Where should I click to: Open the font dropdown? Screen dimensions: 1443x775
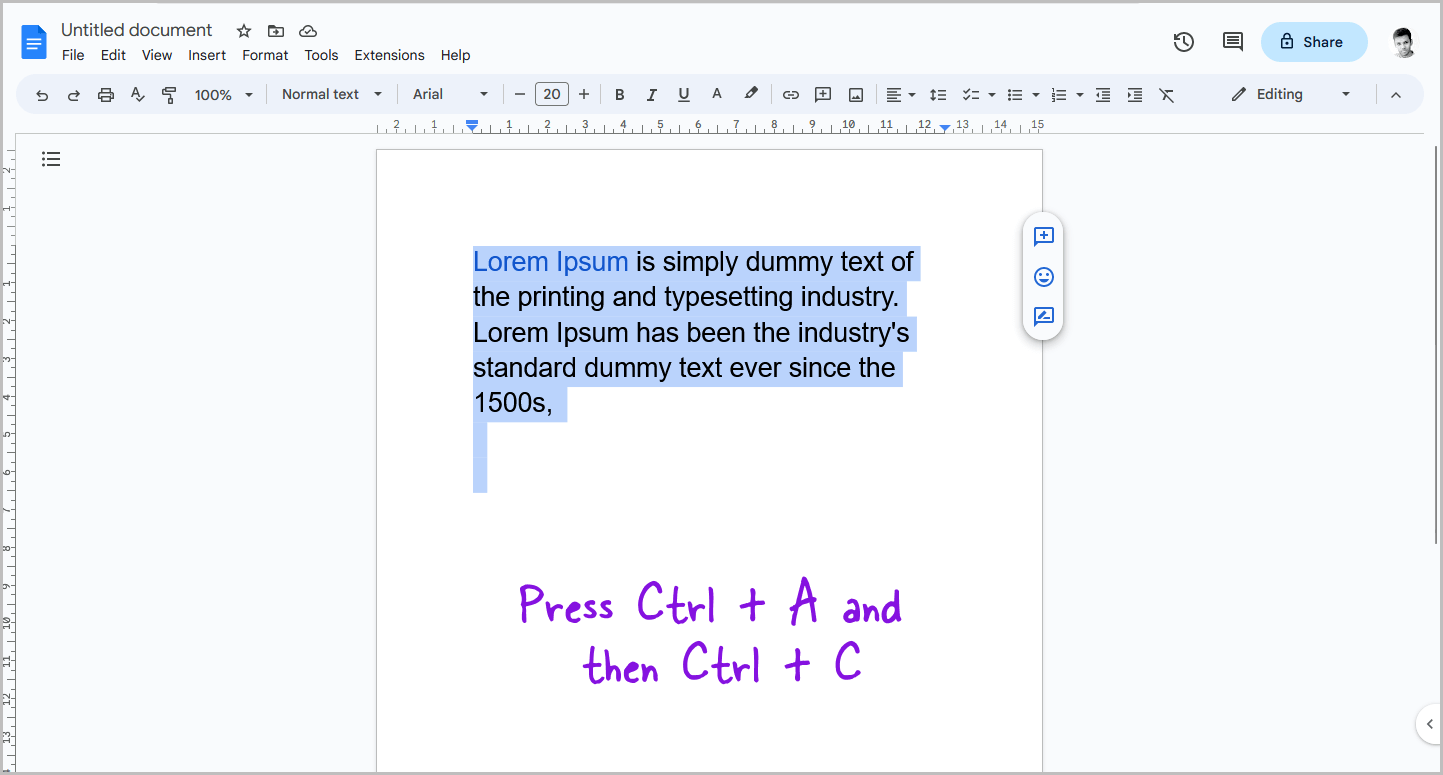[x=448, y=94]
